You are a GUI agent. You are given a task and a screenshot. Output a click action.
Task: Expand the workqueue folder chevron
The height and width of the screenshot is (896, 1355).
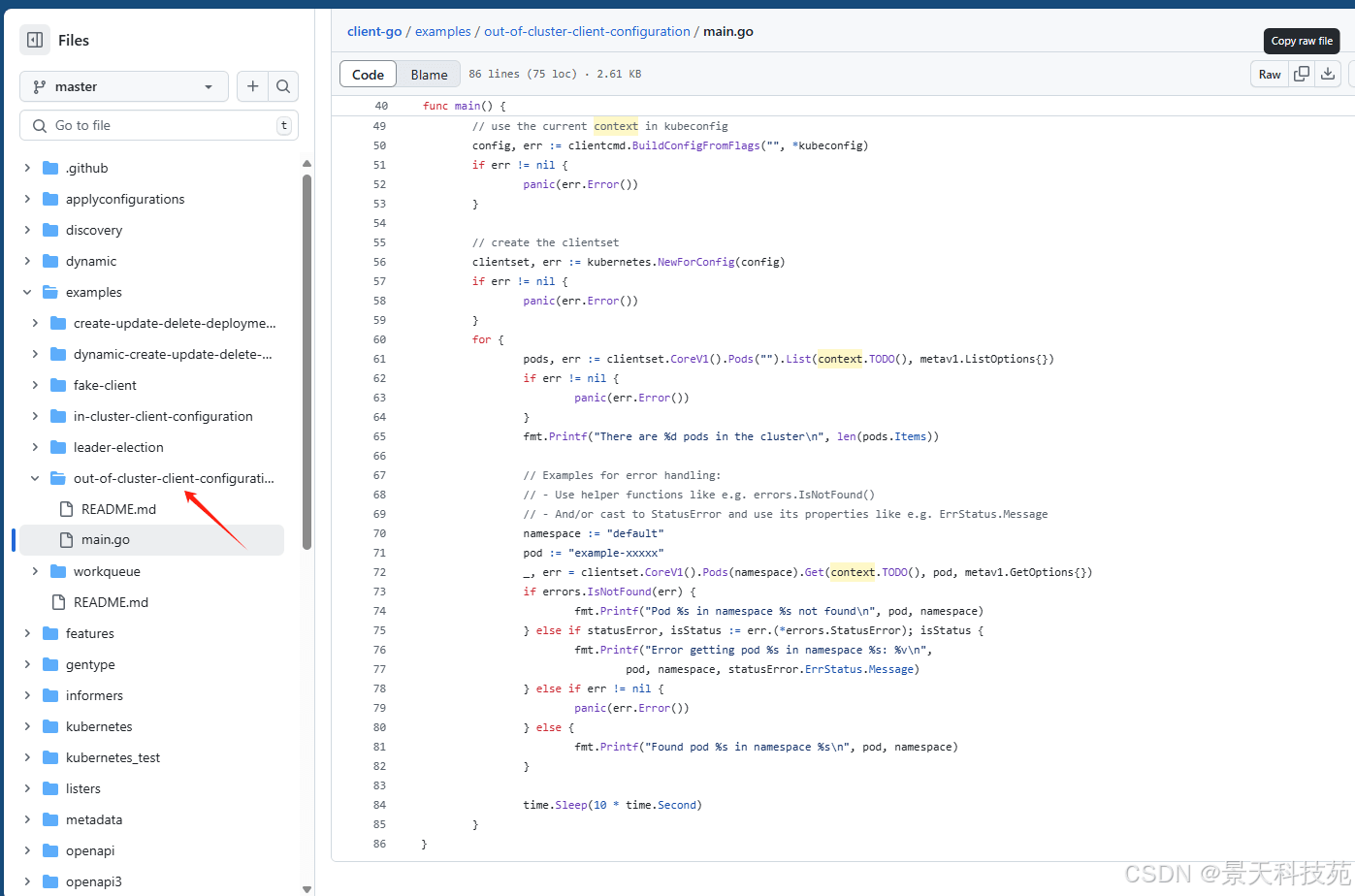(35, 571)
